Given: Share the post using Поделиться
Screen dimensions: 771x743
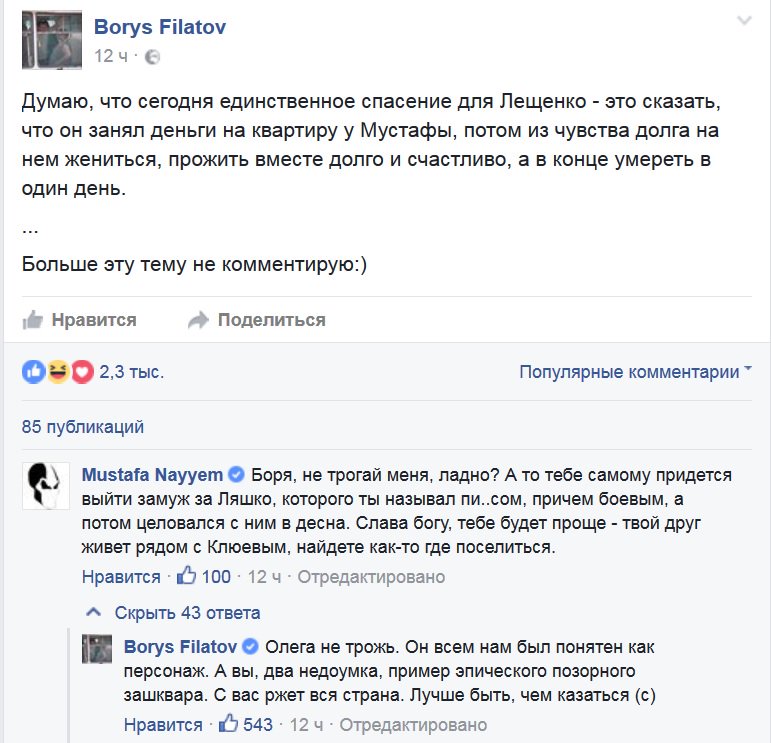Looking at the screenshot, I should pyautogui.click(x=271, y=320).
